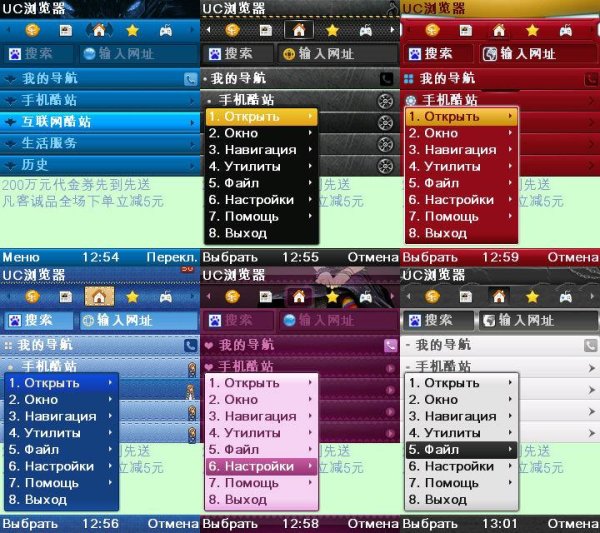Choose '8. Выход' in the black theme menu
Viewport: 600px width, 533px height.
point(262,233)
